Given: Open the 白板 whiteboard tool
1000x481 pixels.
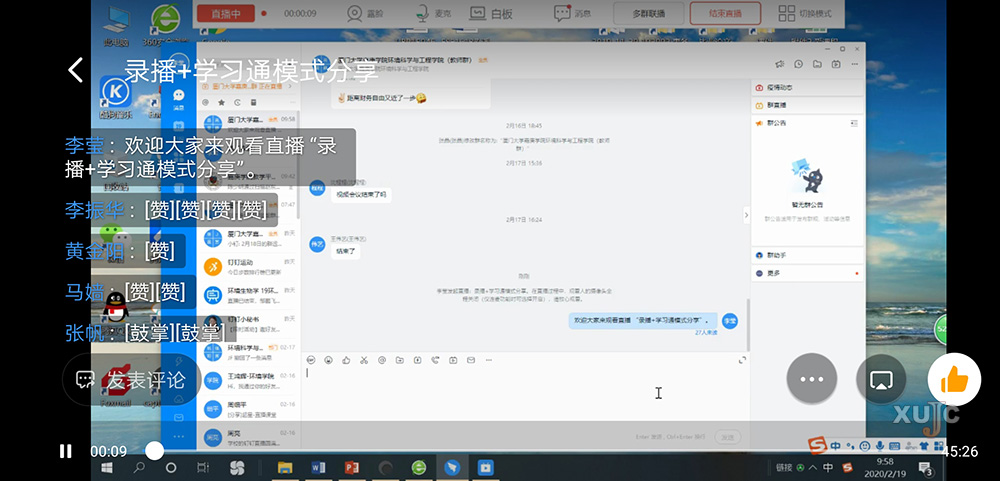Looking at the screenshot, I should pos(492,14).
